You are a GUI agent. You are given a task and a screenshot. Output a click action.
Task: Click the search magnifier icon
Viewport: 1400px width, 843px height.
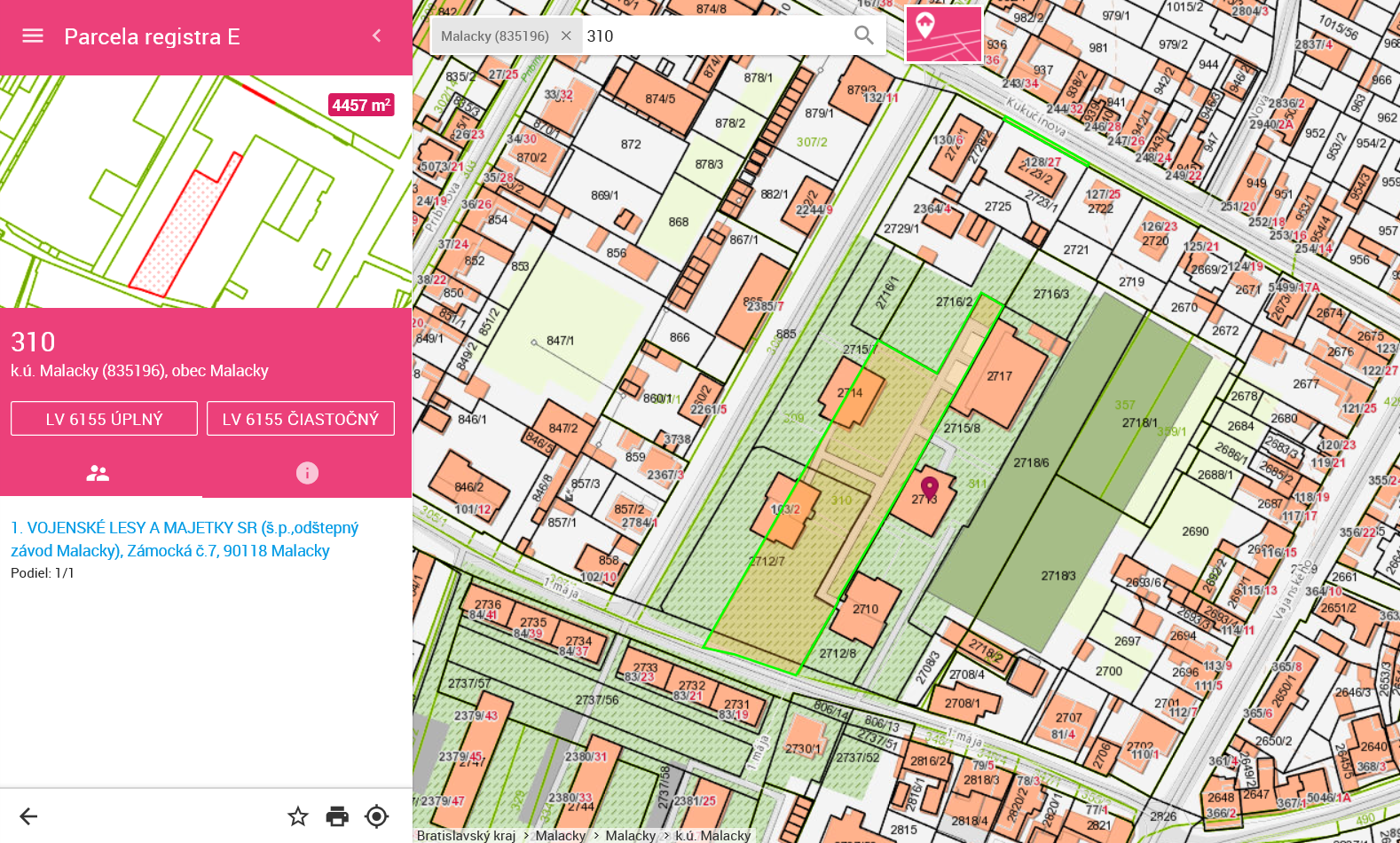[863, 35]
